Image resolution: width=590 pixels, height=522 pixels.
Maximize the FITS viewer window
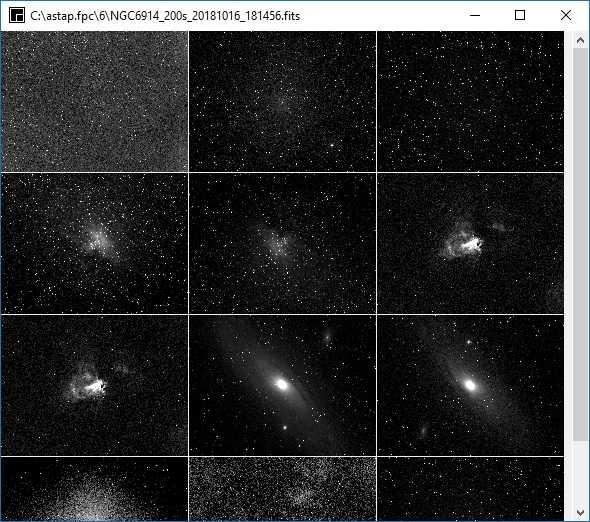[520, 15]
